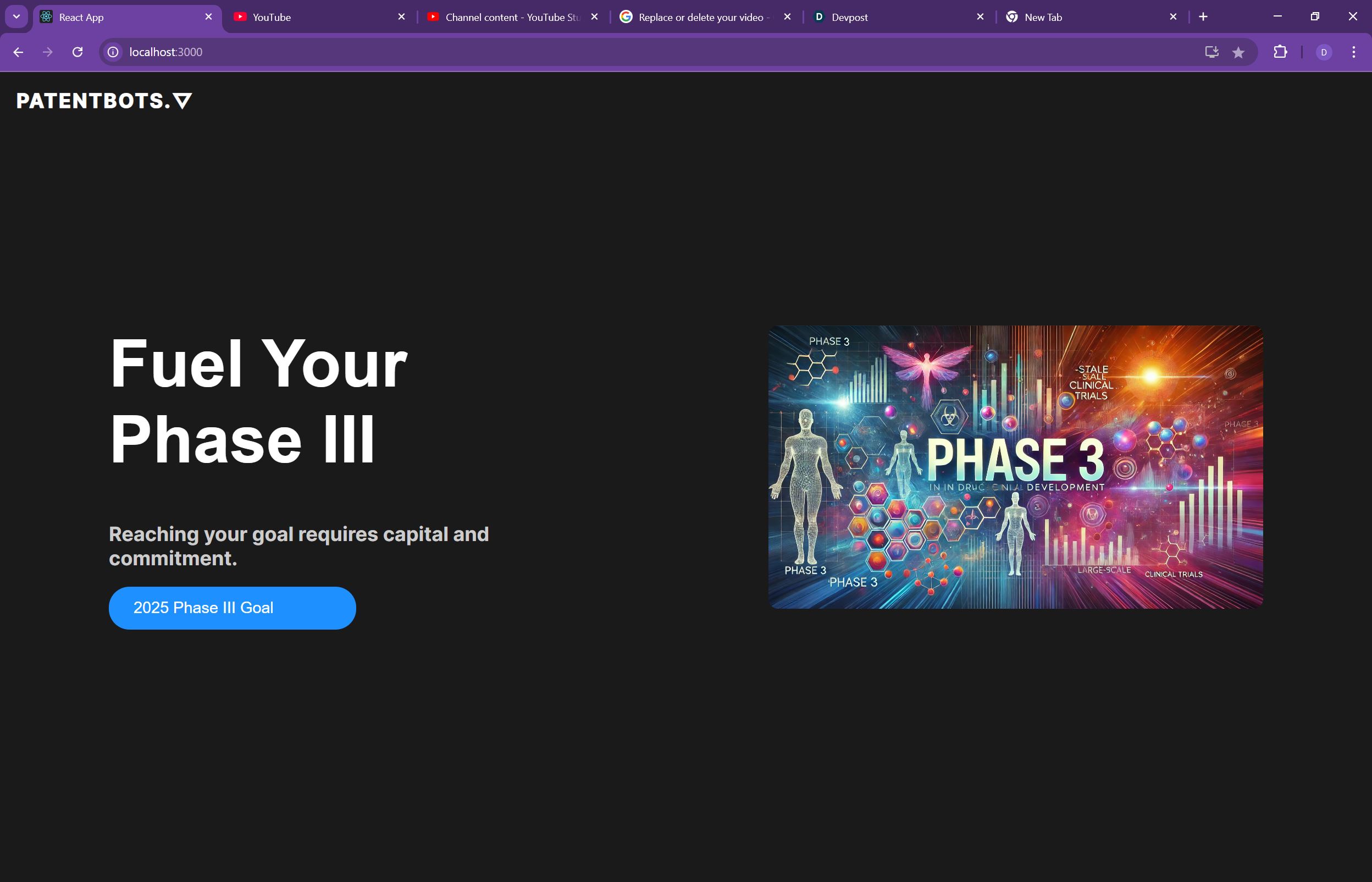This screenshot has height=882, width=1372.
Task: Click the Phase 3 clinical trials image
Action: [x=1015, y=467]
